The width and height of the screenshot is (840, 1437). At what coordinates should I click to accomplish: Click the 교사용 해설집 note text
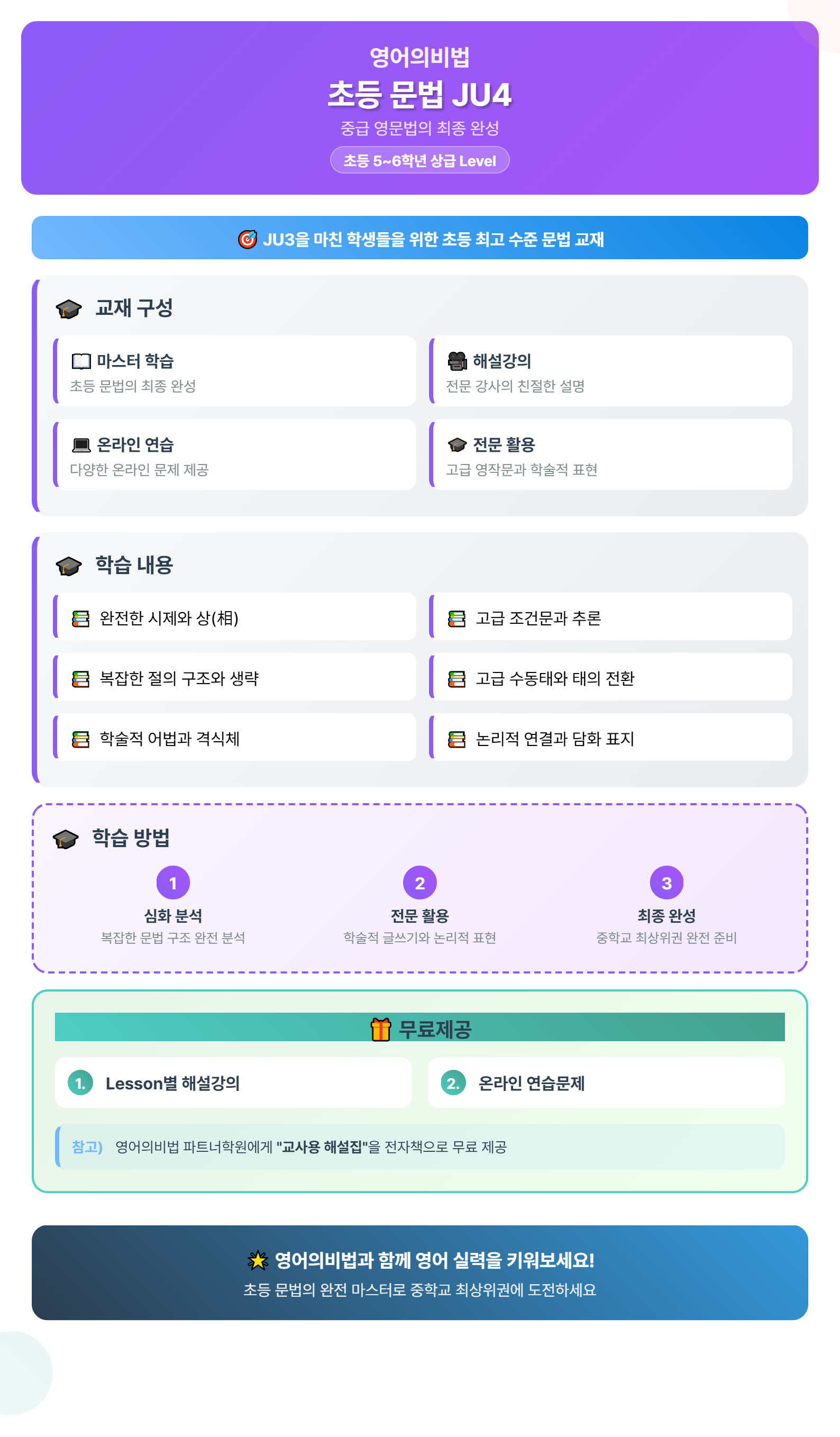pos(322,1147)
